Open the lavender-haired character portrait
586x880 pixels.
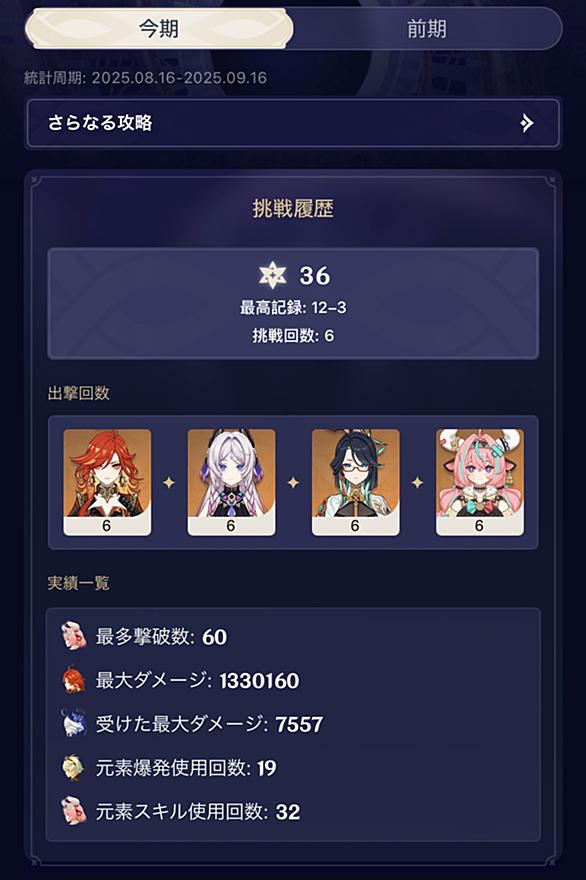click(x=231, y=482)
